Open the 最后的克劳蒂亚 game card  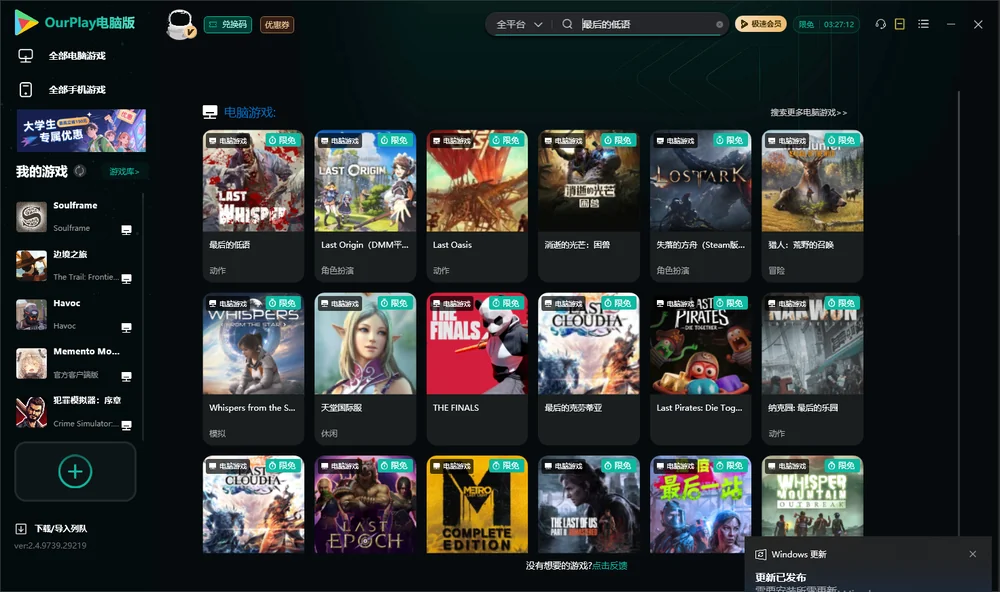pyautogui.click(x=589, y=369)
